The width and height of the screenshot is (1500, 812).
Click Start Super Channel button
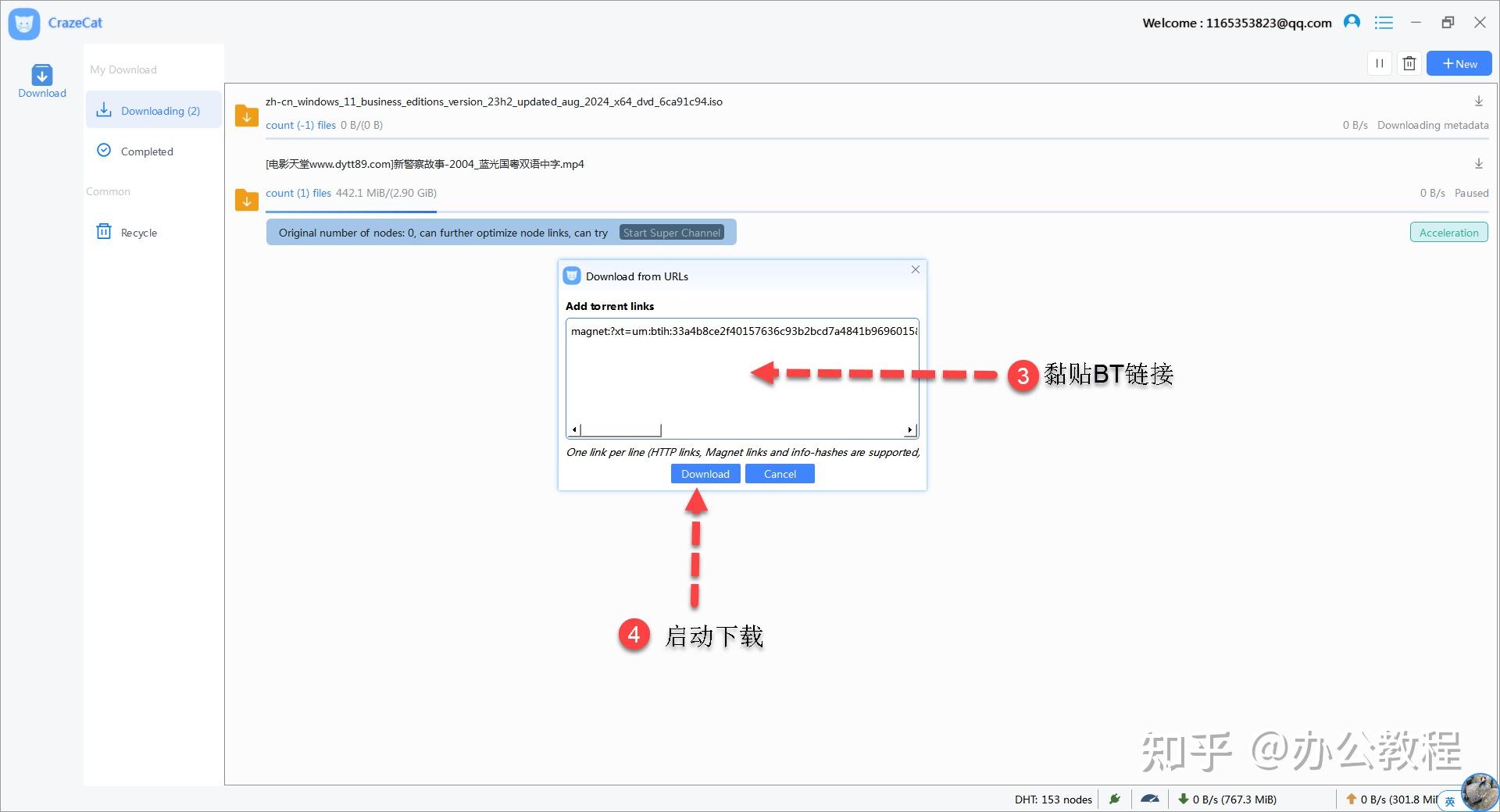(672, 233)
